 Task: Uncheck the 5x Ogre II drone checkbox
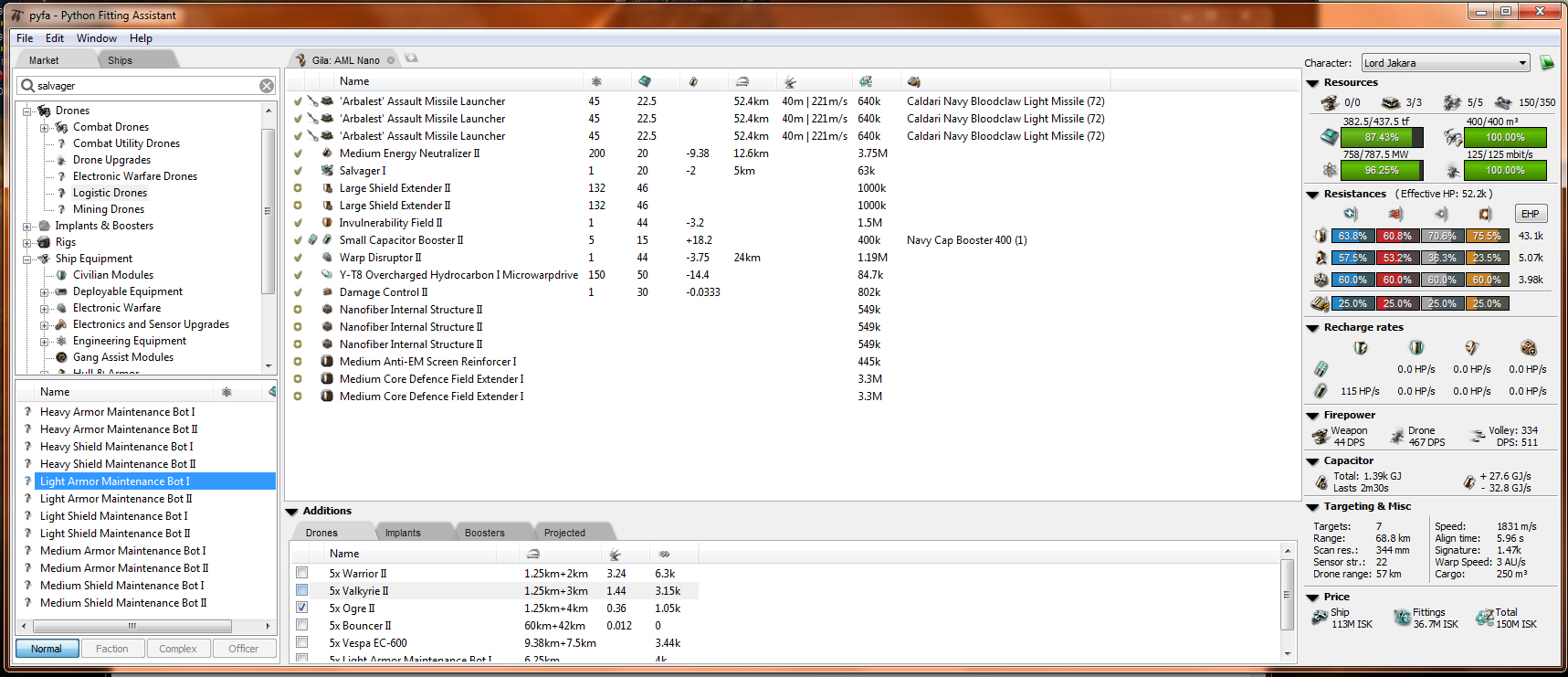tap(301, 608)
